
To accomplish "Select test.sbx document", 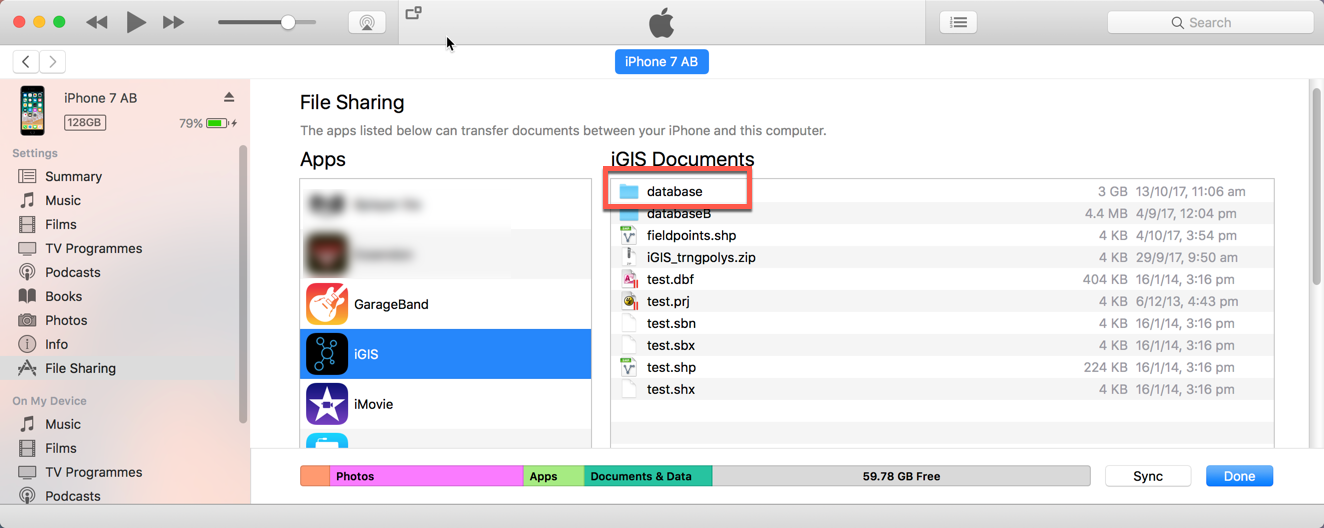I will [942, 345].
